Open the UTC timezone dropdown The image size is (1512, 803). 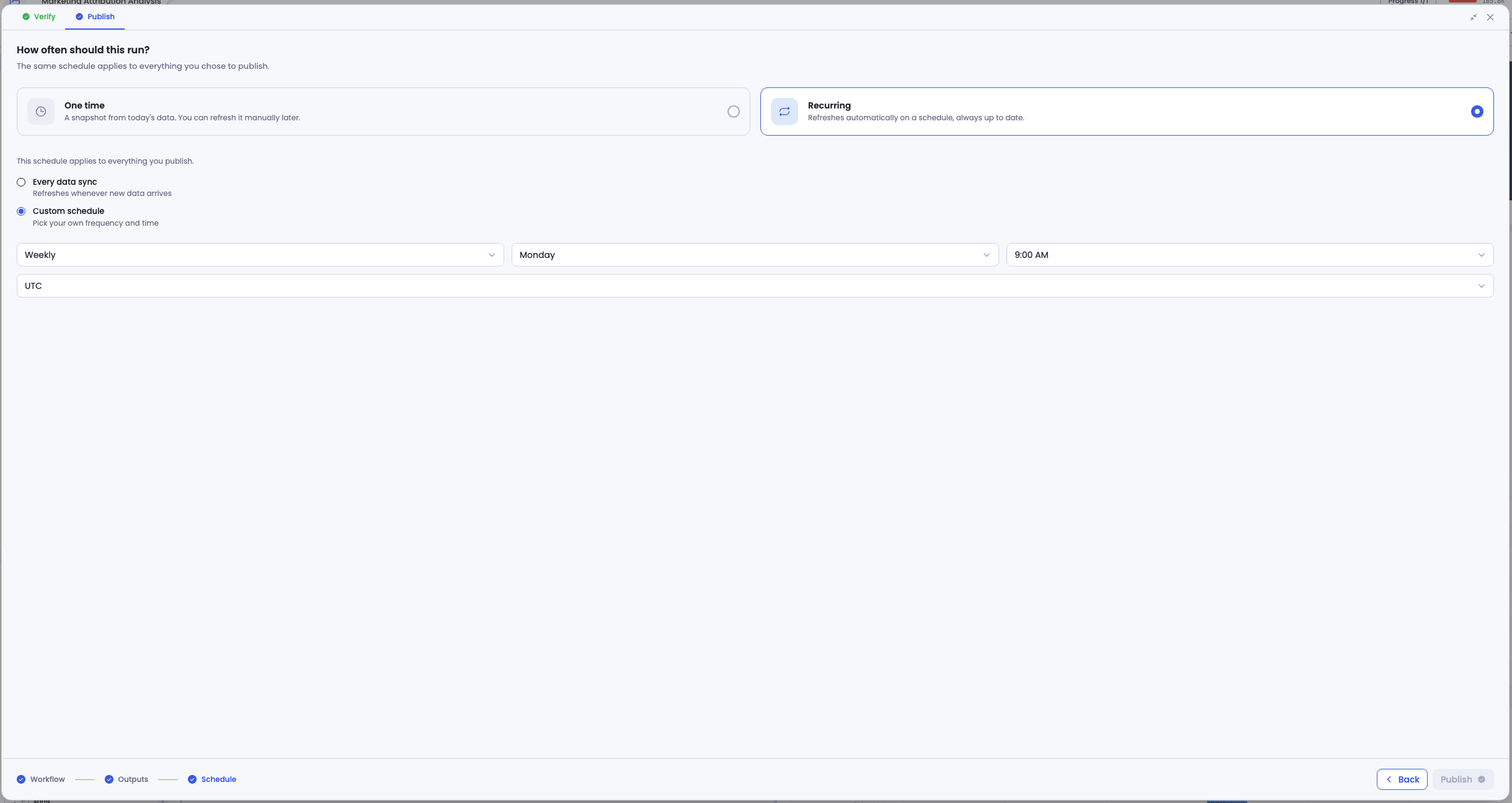(x=755, y=286)
